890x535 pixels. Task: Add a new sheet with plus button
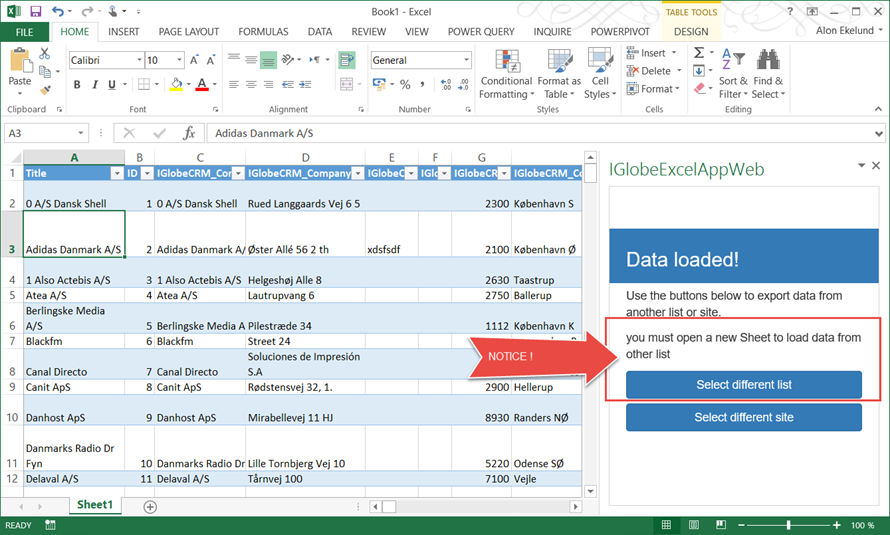(x=150, y=507)
